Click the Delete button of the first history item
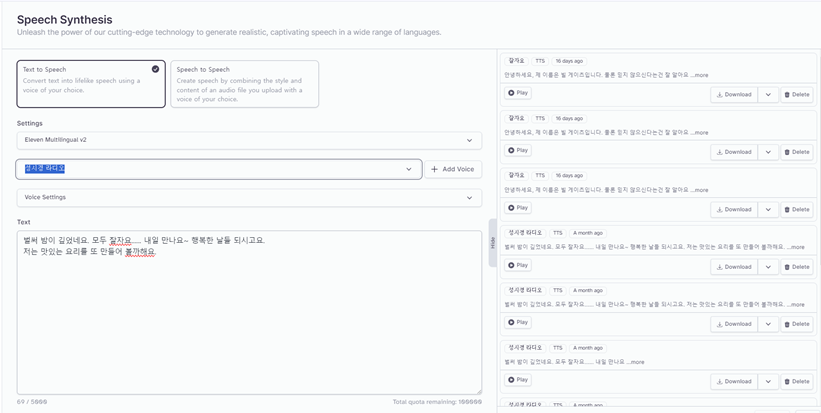The width and height of the screenshot is (821, 413). [x=796, y=95]
